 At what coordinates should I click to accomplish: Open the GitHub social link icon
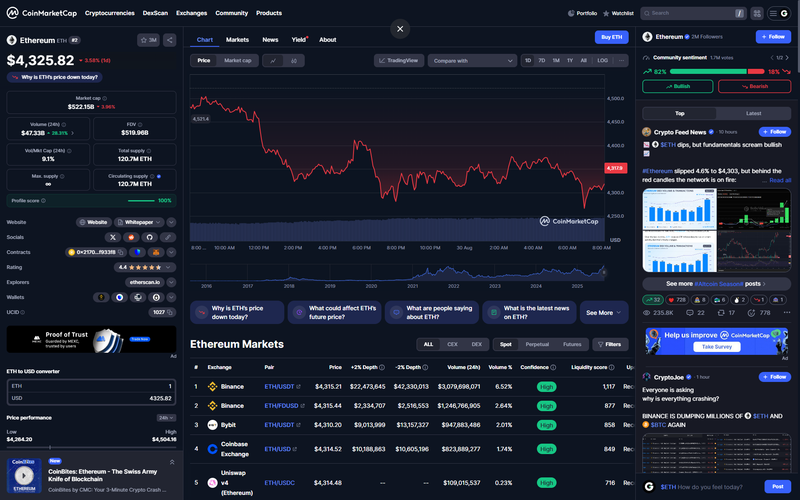149,237
